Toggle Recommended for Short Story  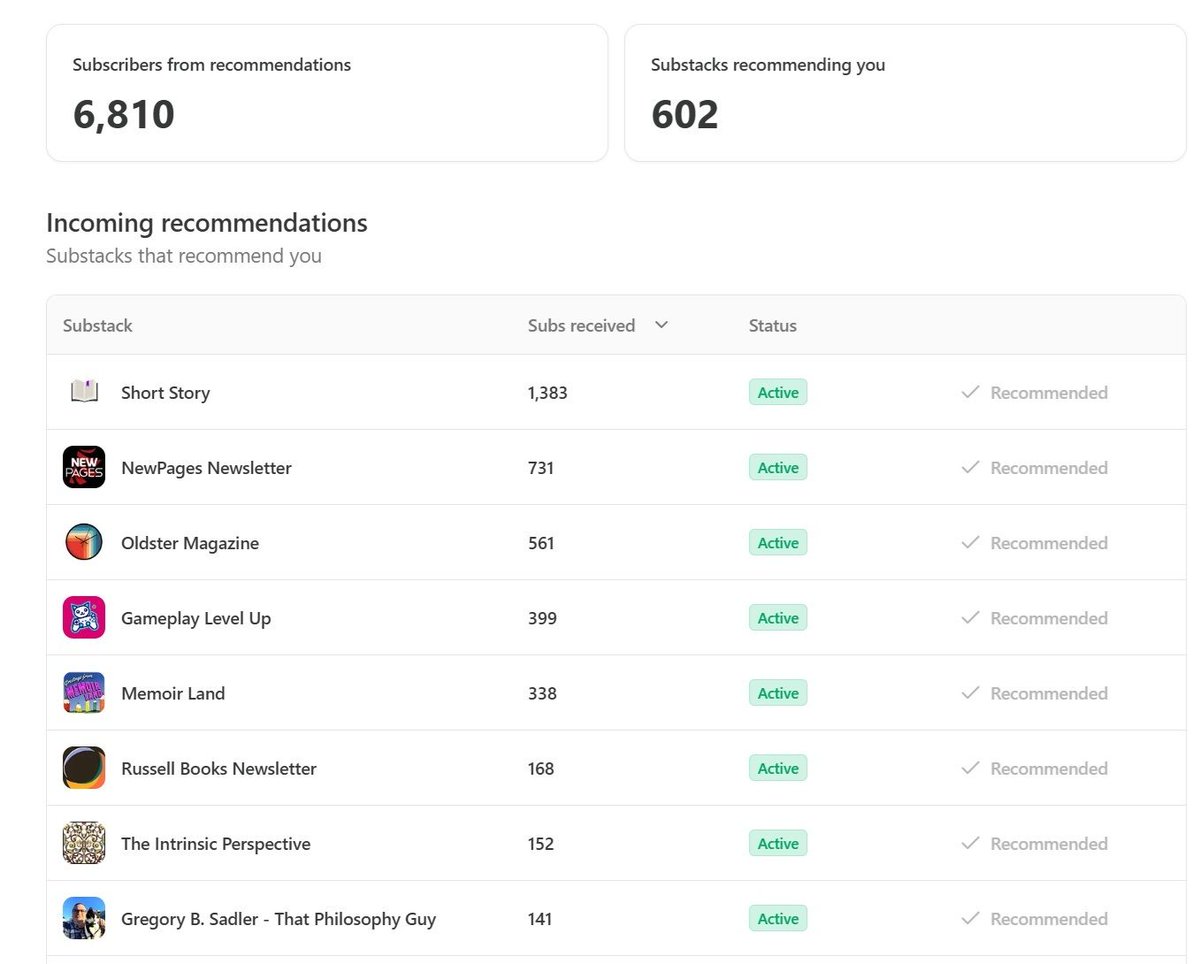(x=1034, y=393)
